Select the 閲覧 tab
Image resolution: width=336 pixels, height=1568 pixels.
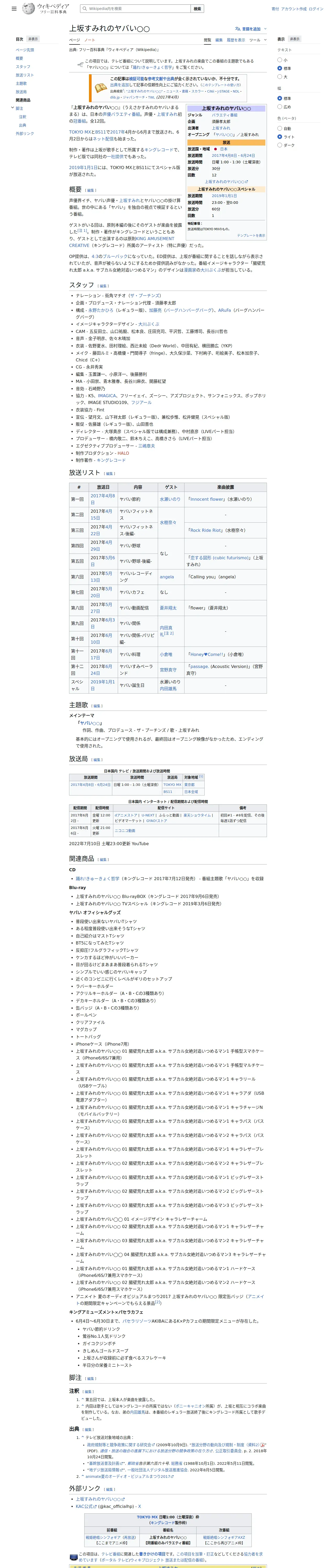207,40
